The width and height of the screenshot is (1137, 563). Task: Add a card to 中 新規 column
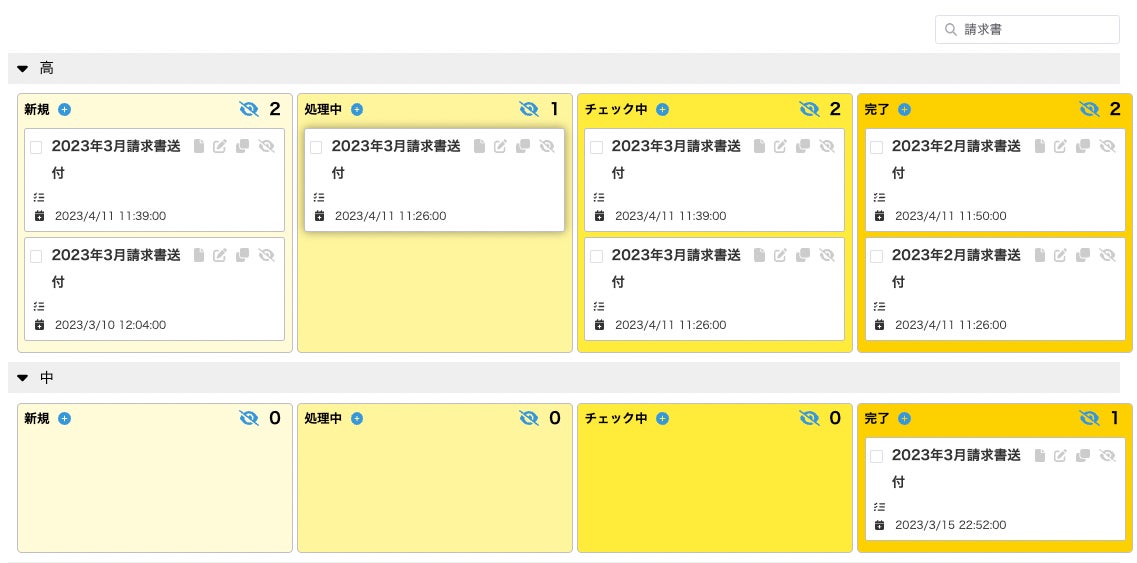click(65, 419)
